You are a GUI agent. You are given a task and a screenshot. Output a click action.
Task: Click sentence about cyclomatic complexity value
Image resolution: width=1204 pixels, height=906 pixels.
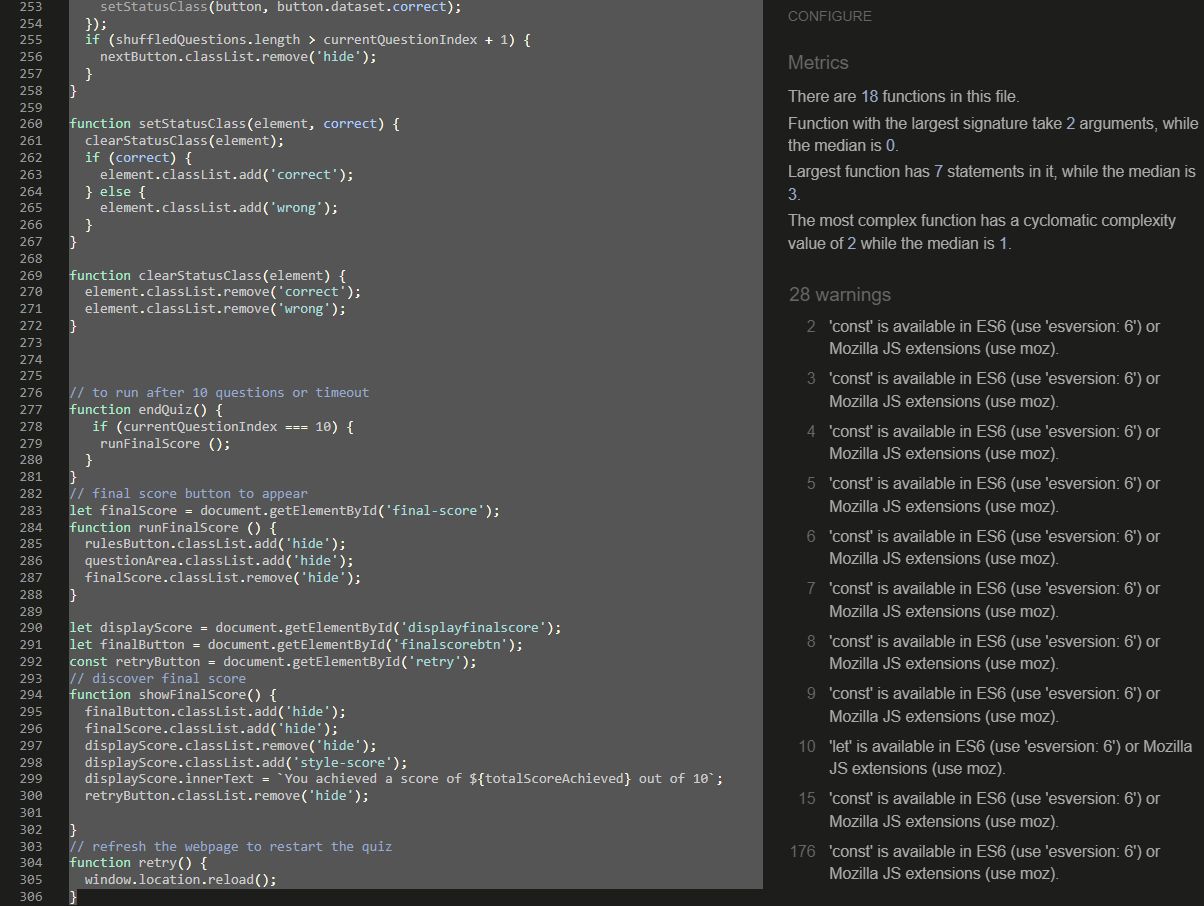click(x=982, y=232)
